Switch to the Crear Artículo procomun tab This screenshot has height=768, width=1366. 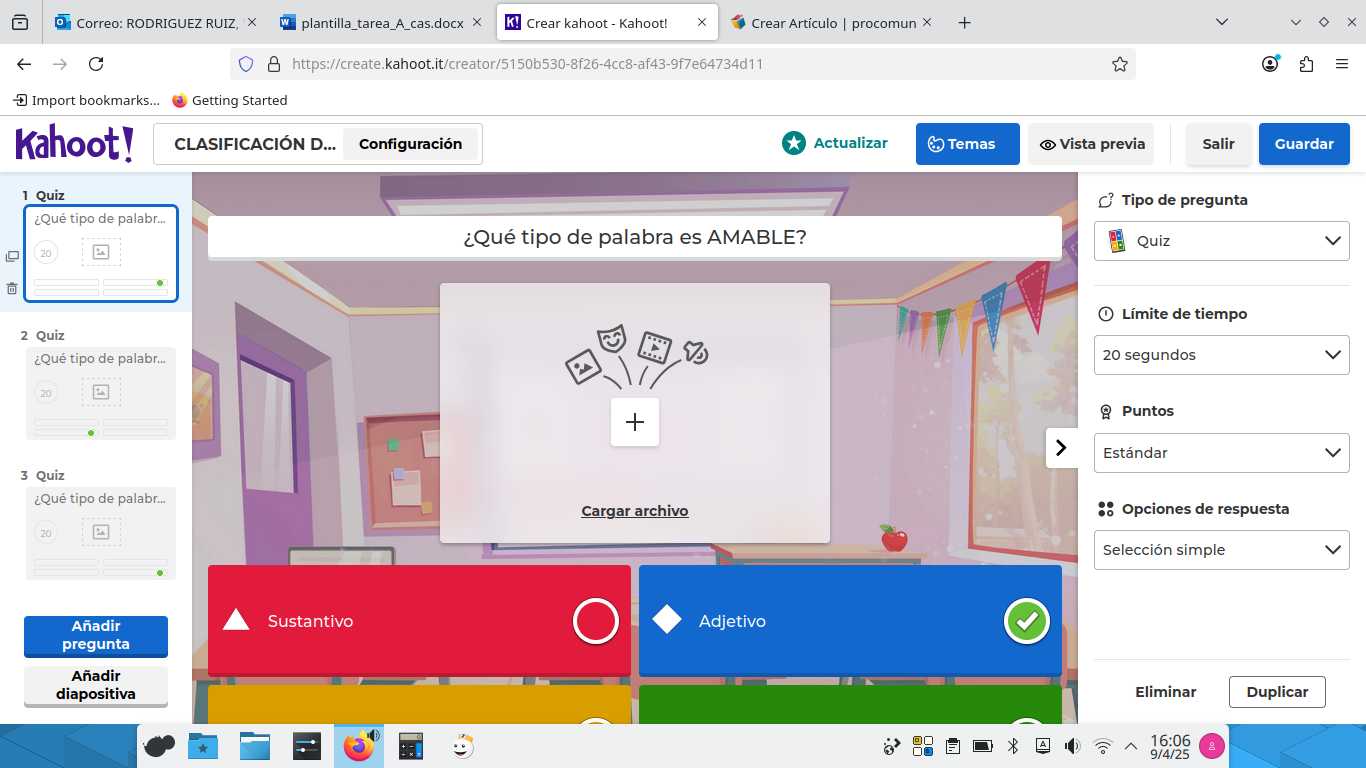(836, 20)
